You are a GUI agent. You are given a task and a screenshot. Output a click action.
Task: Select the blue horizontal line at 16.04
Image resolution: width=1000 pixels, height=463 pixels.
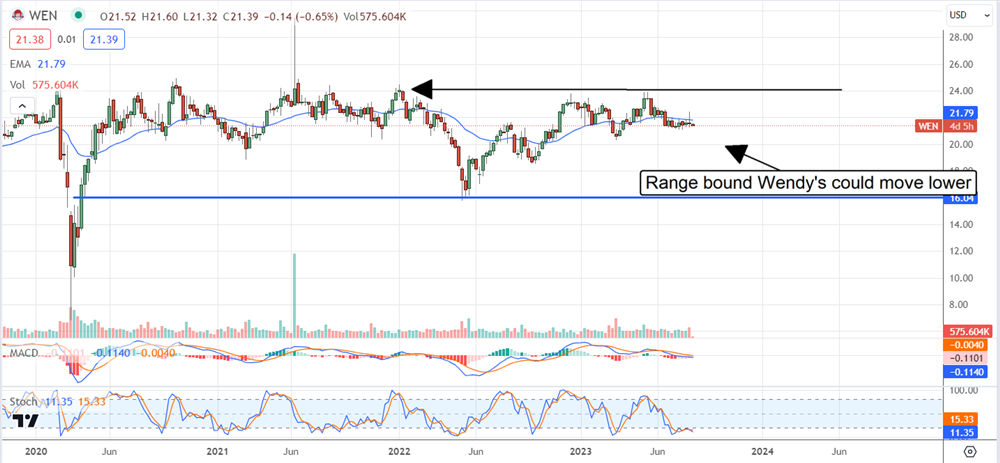[507, 198]
